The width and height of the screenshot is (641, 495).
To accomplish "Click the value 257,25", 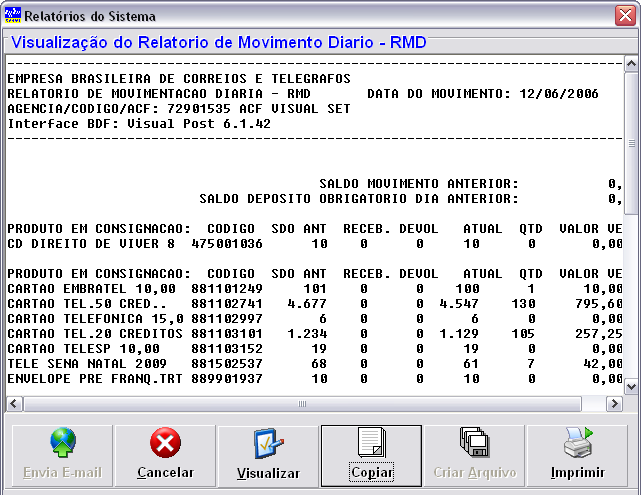I will 599,334.
